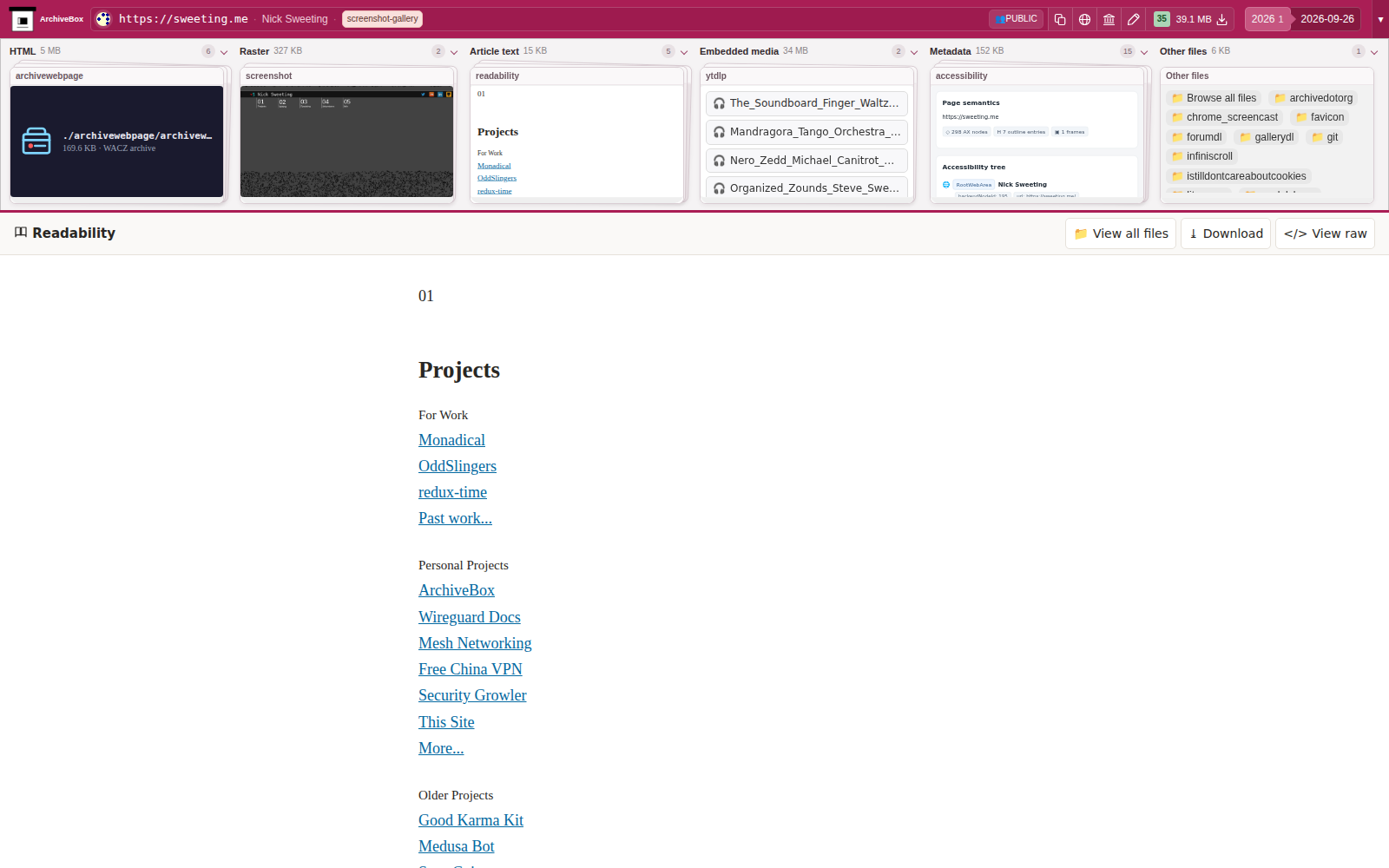Click the folder icon beside gallerydl

point(1245,137)
